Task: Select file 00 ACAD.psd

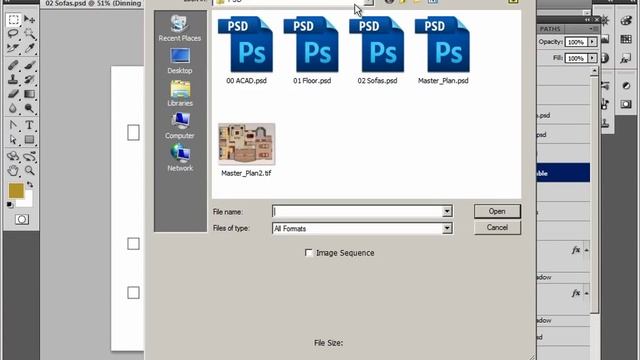Action: click(x=246, y=51)
